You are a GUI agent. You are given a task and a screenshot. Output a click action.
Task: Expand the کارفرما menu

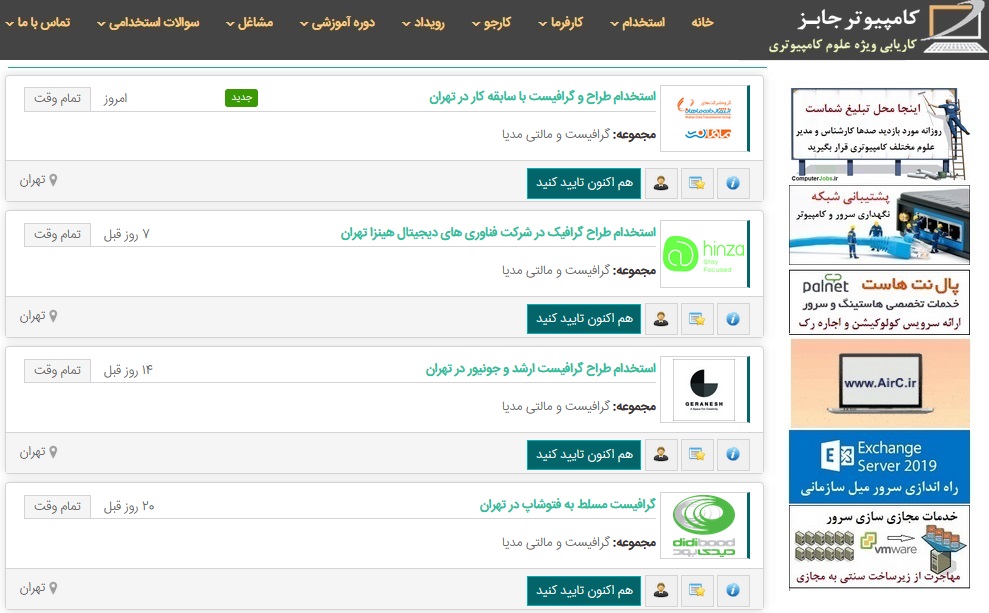coord(561,23)
